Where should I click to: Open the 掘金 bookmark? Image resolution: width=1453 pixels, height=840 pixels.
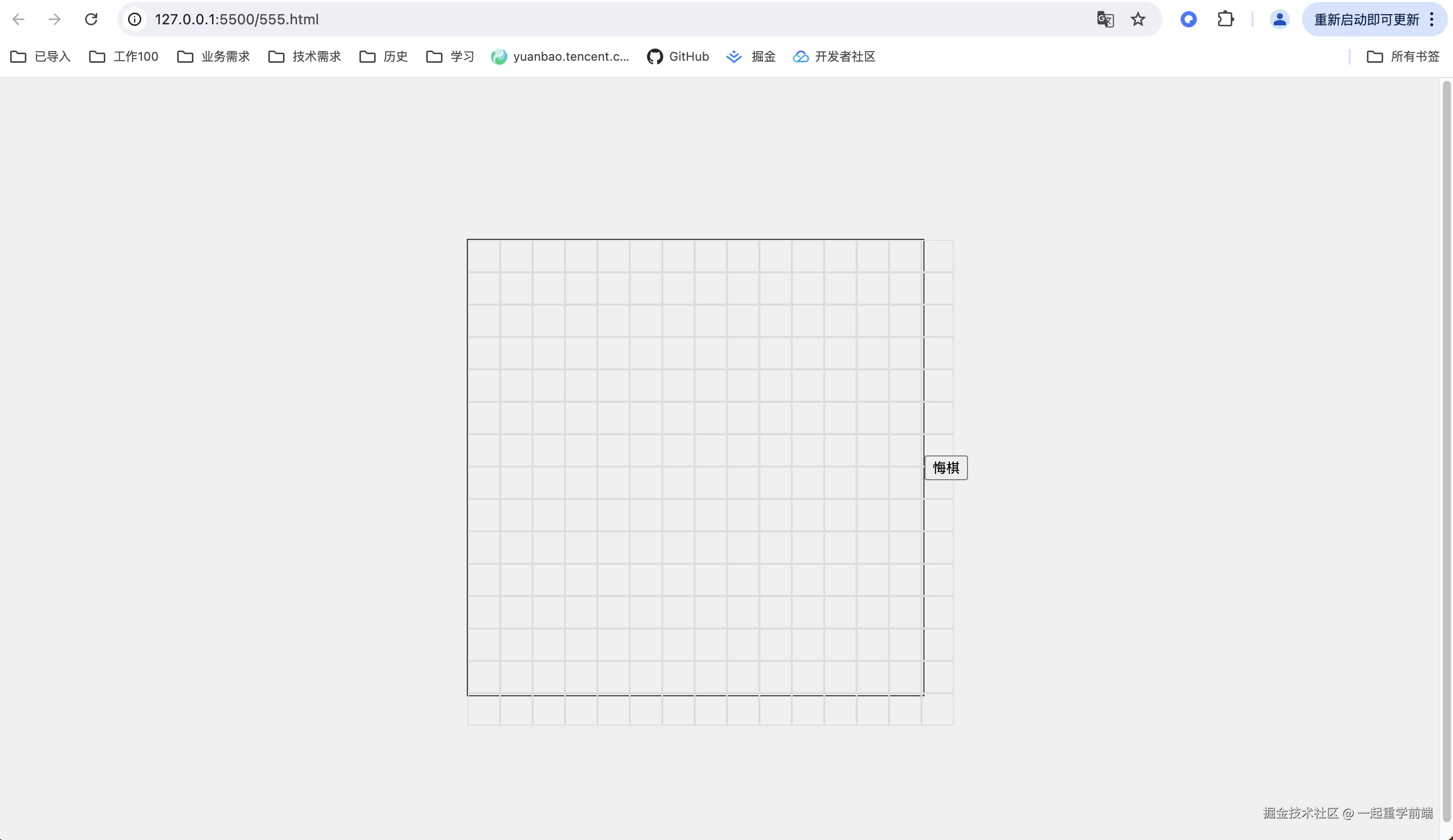coord(751,57)
